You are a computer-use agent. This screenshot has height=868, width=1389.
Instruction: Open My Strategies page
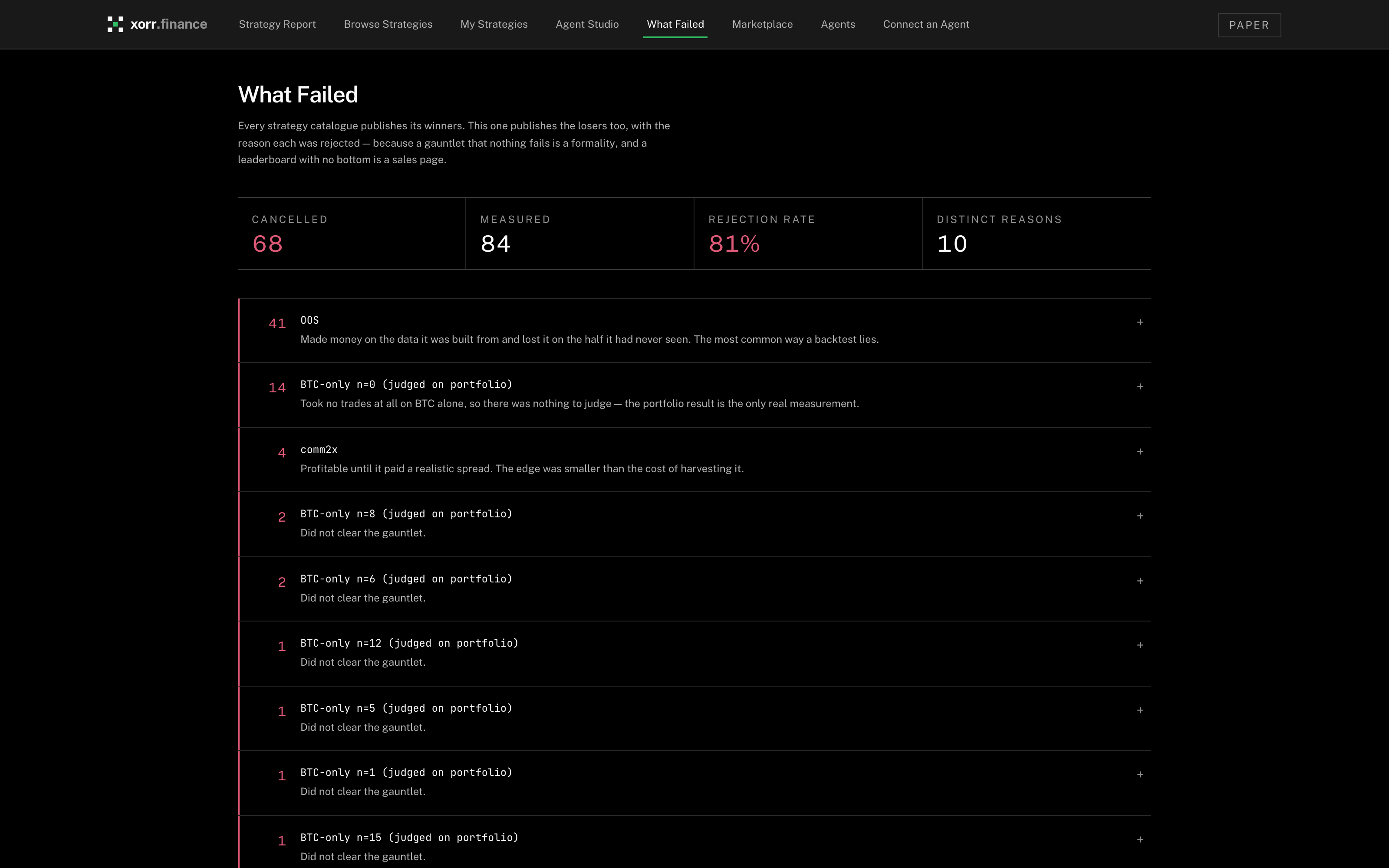[x=494, y=24]
